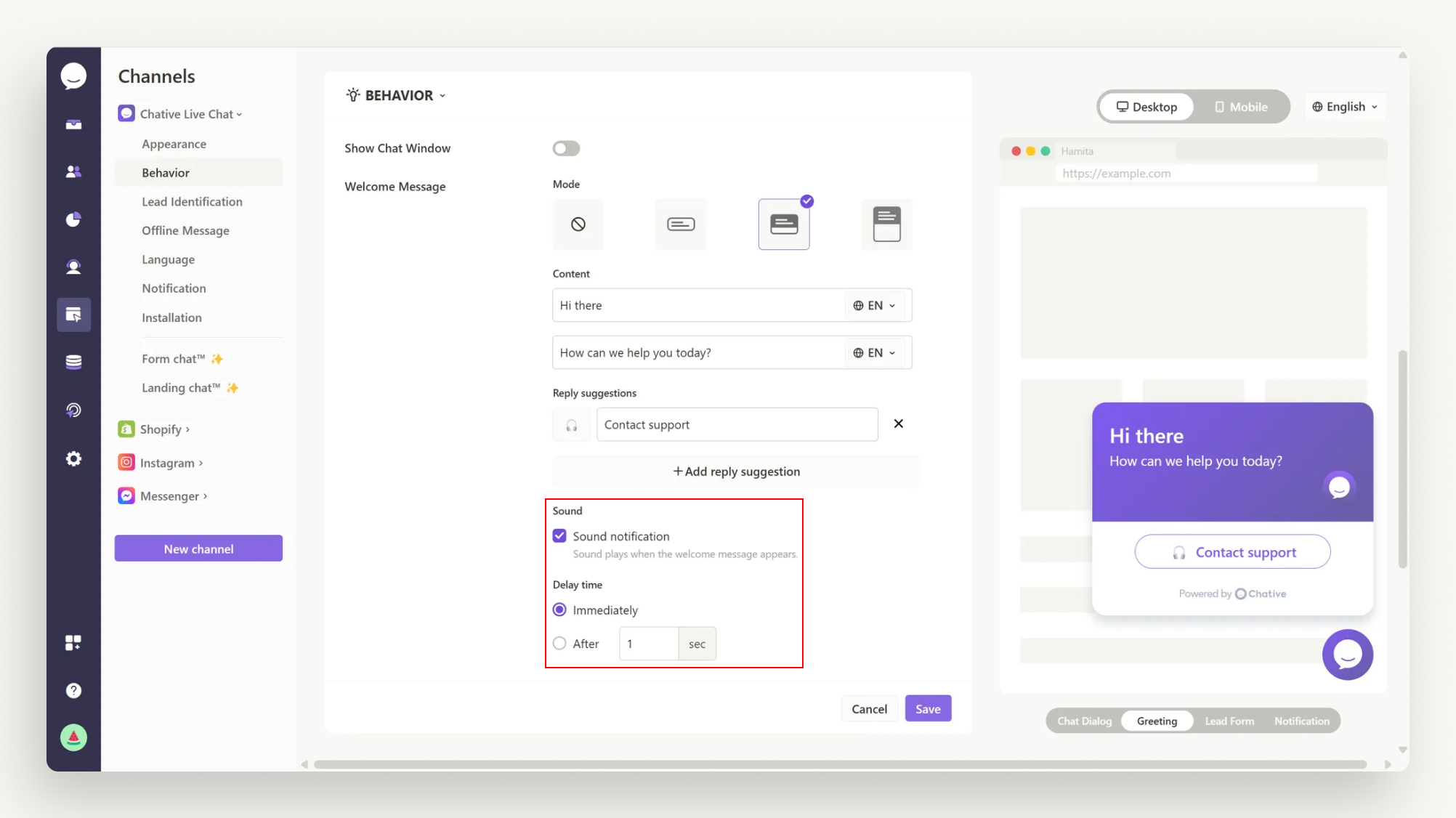Click the database stack icon in sidebar
The image size is (1456, 818).
coord(73,362)
